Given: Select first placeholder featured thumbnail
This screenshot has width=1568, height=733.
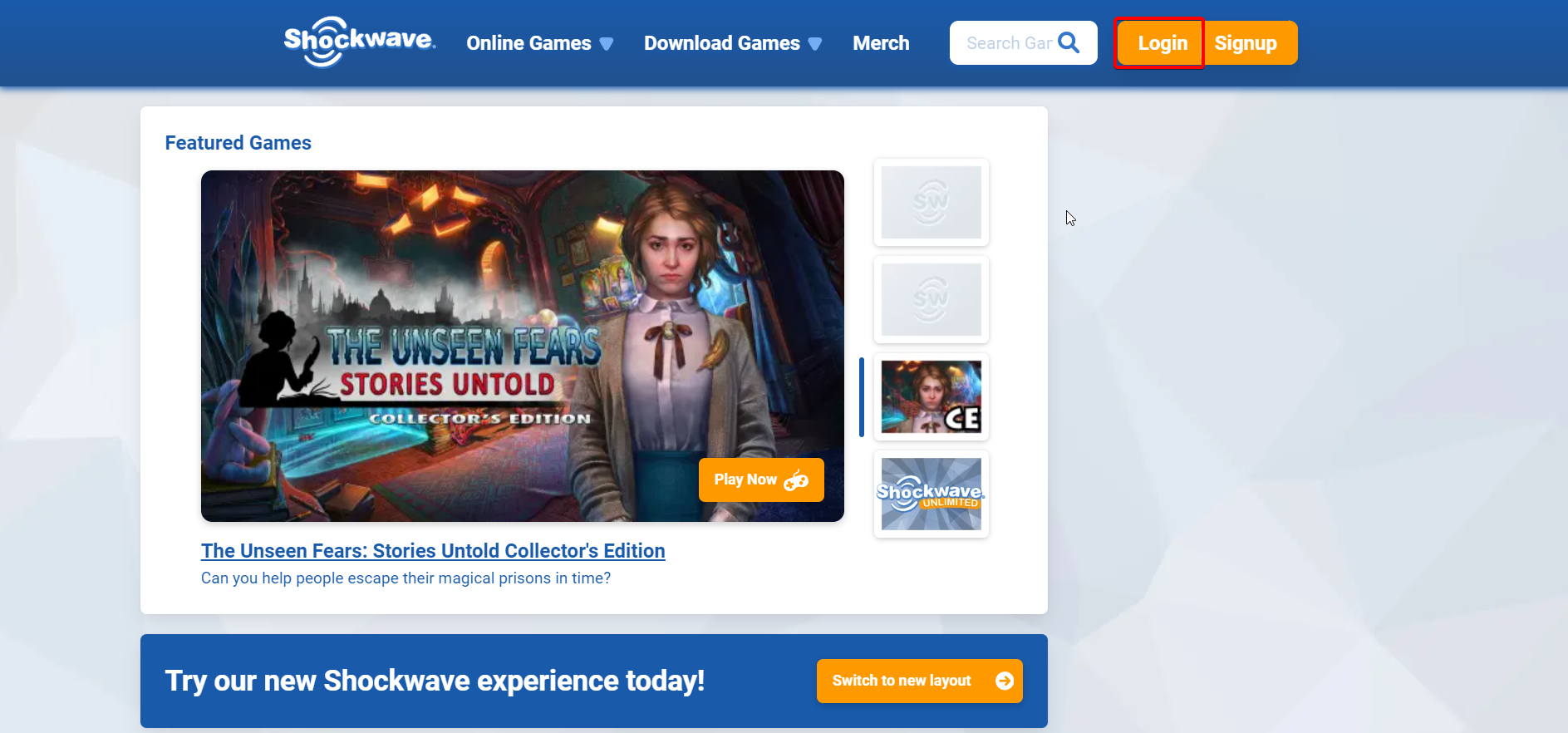Looking at the screenshot, I should pyautogui.click(x=931, y=202).
